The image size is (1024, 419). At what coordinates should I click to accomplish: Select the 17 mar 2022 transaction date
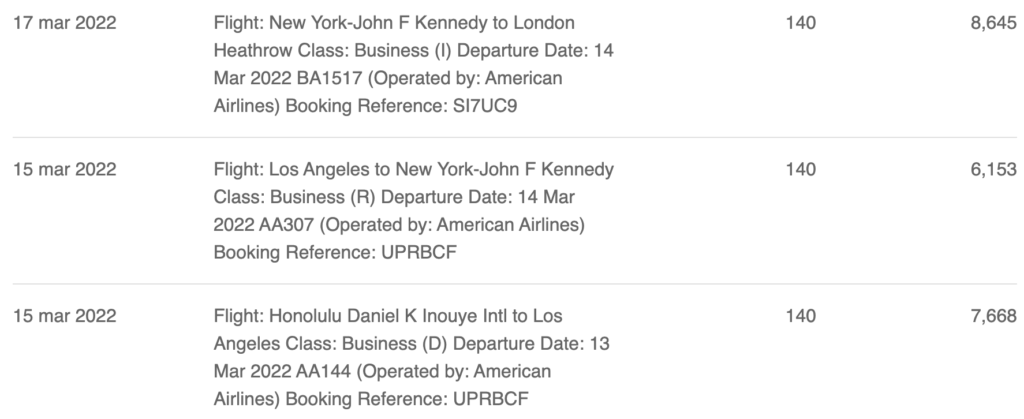(65, 23)
